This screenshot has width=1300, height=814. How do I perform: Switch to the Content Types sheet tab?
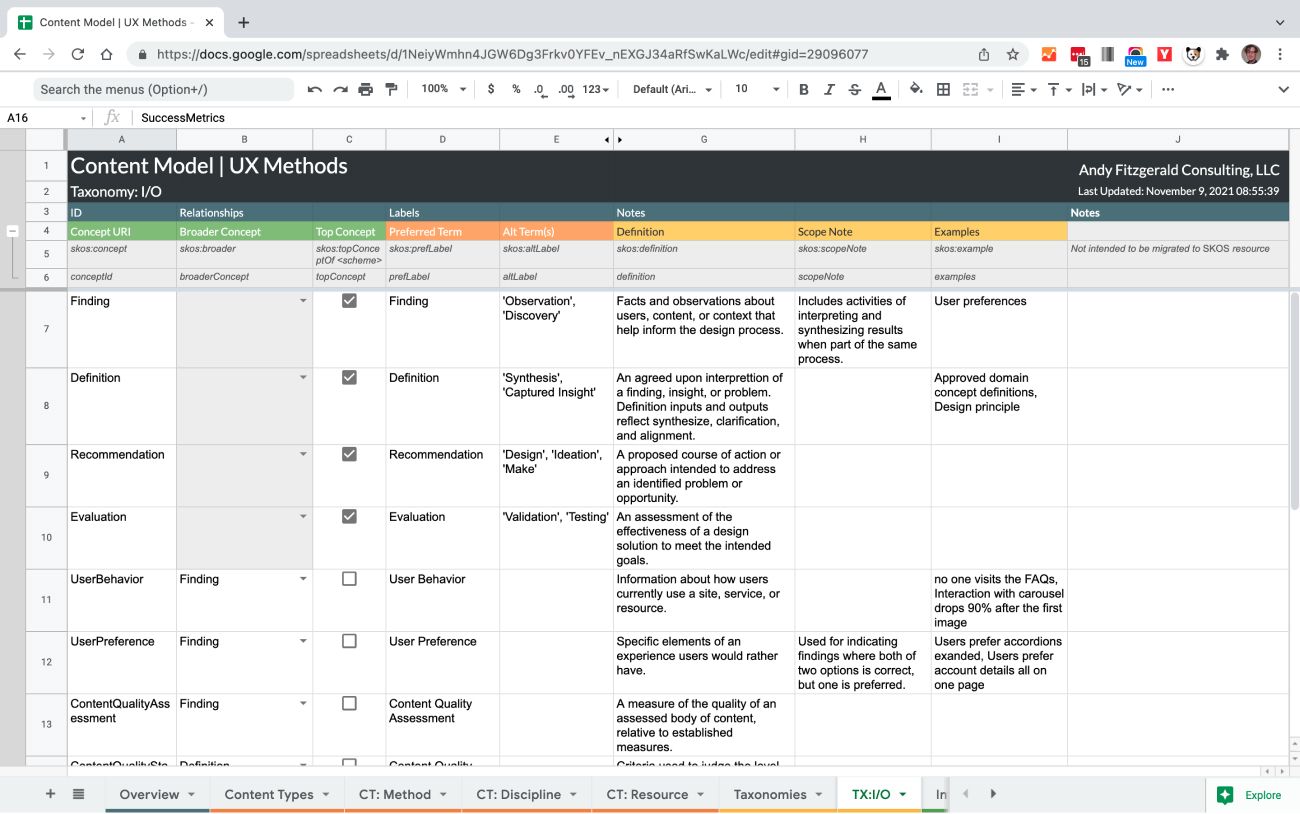tap(277, 795)
